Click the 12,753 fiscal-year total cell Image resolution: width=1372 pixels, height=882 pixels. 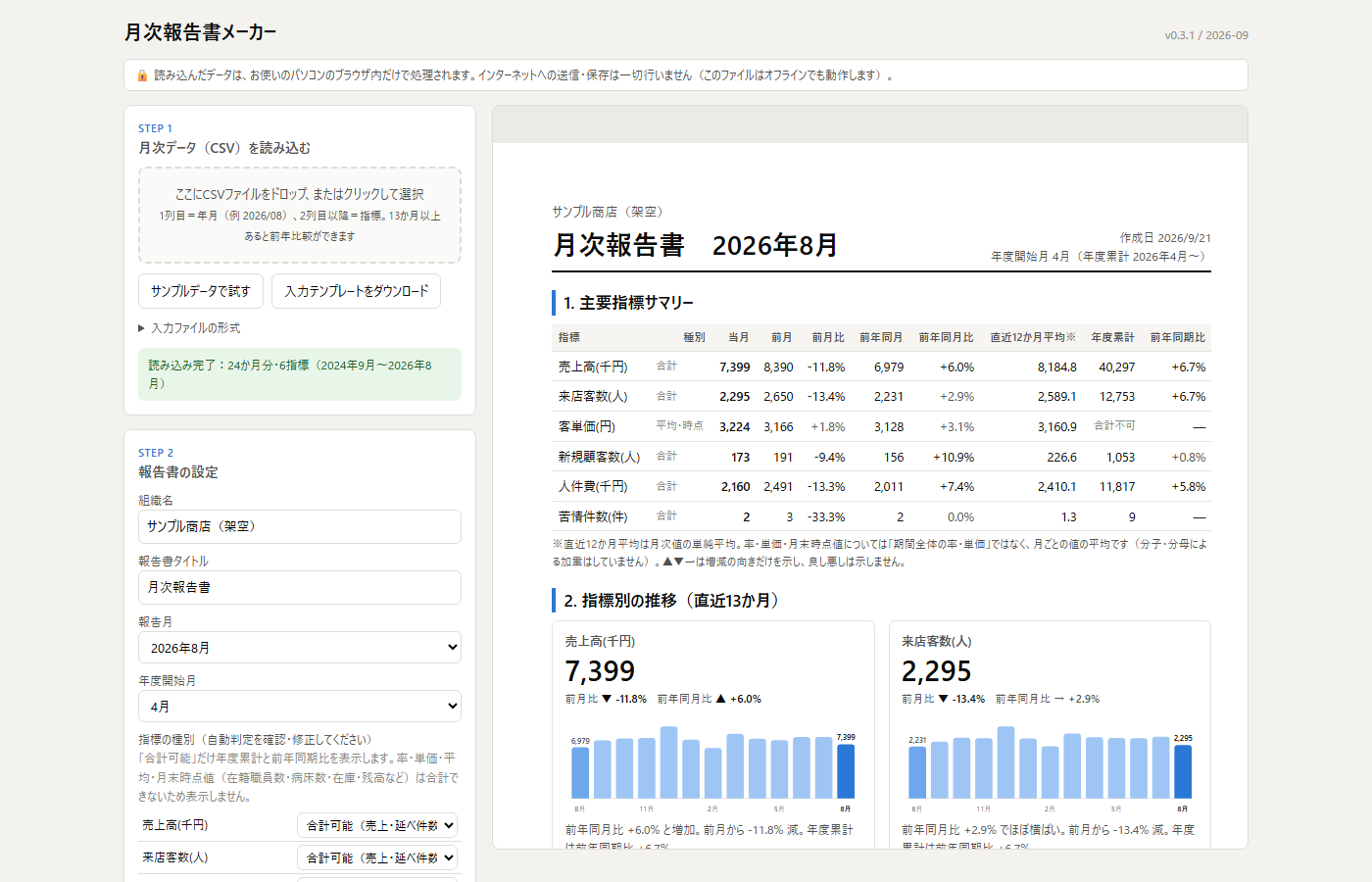[1117, 397]
